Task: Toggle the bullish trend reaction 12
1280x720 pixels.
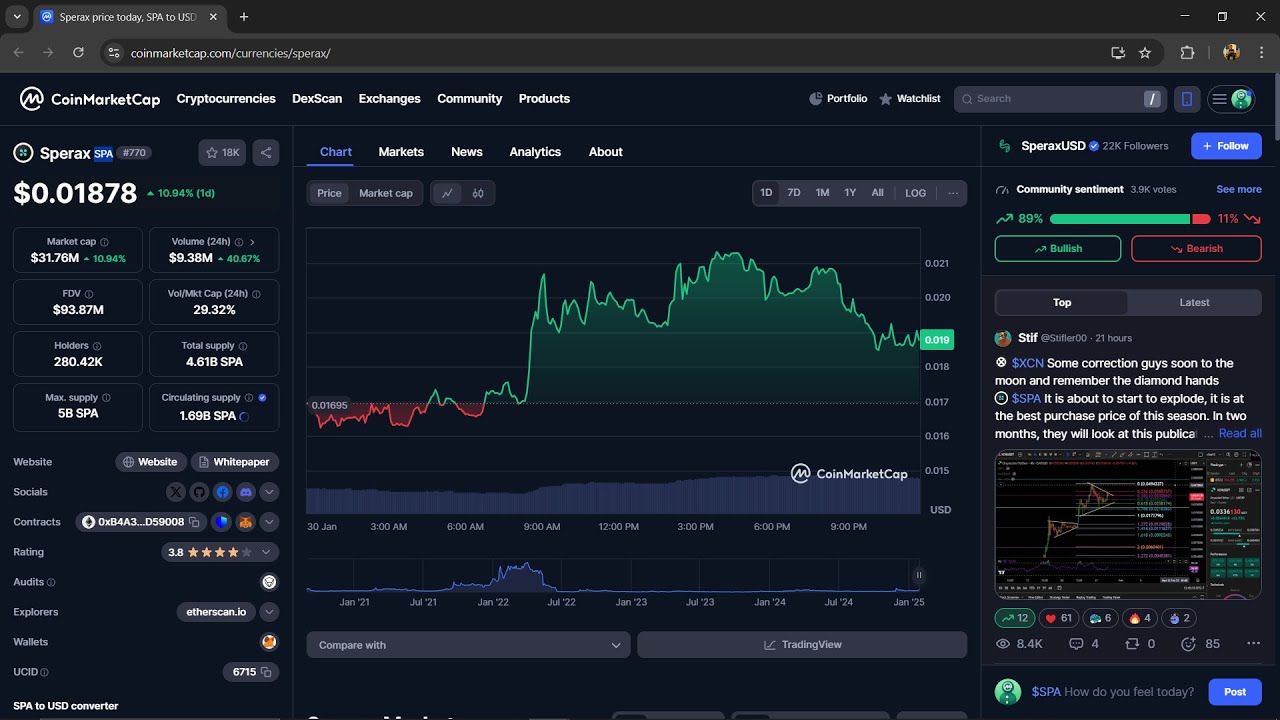Action: (x=1015, y=618)
